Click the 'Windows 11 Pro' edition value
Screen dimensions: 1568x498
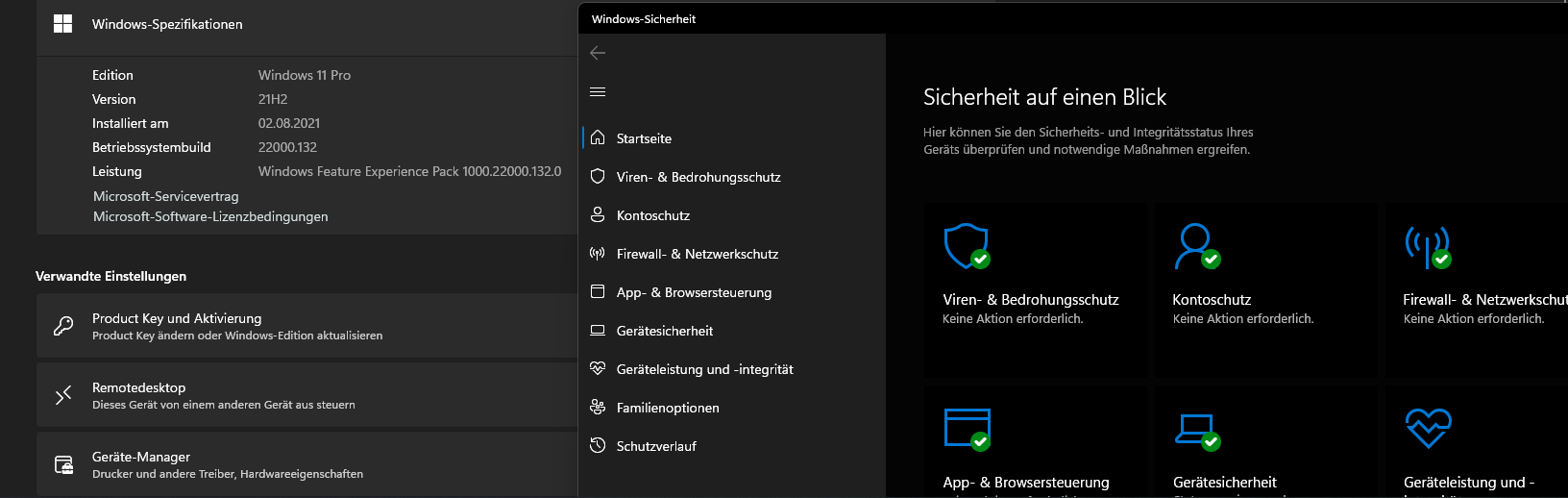click(x=305, y=75)
